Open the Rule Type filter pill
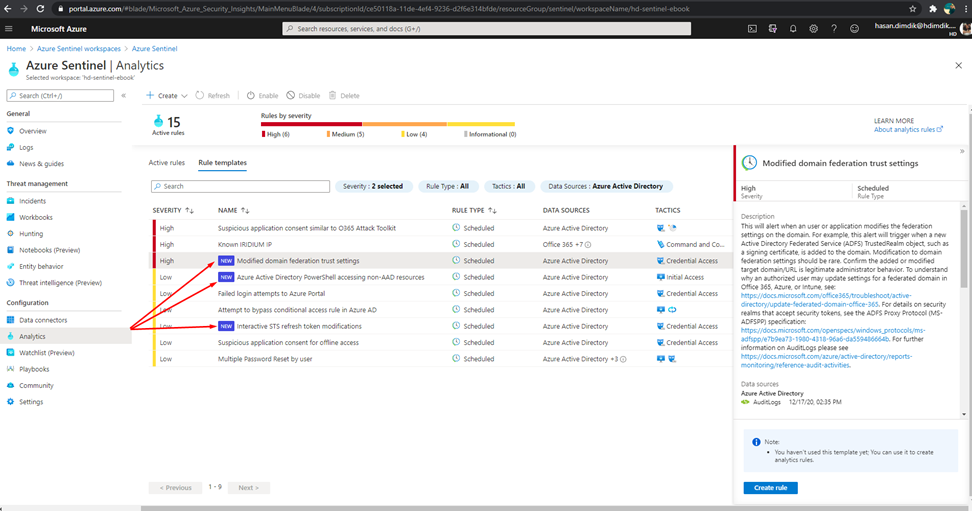 [448, 186]
